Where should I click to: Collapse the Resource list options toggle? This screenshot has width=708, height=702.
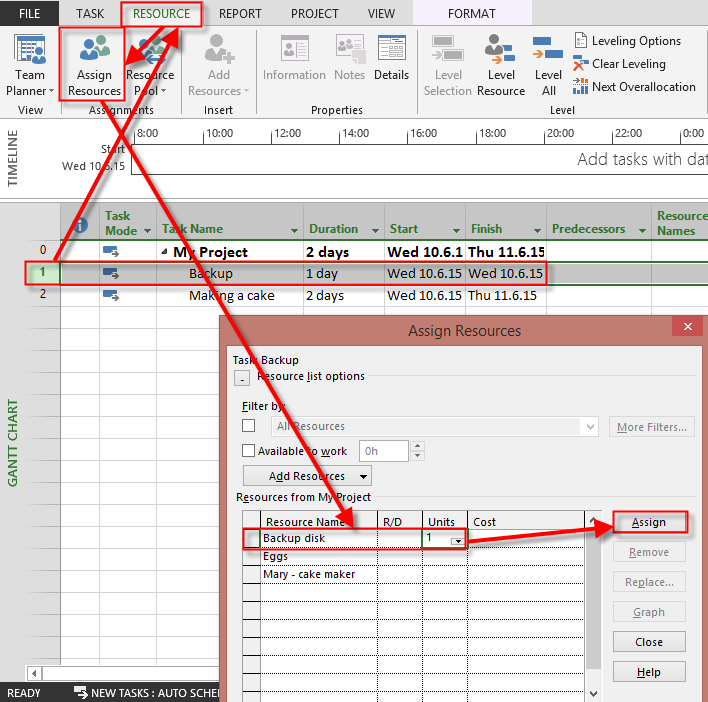click(x=241, y=378)
